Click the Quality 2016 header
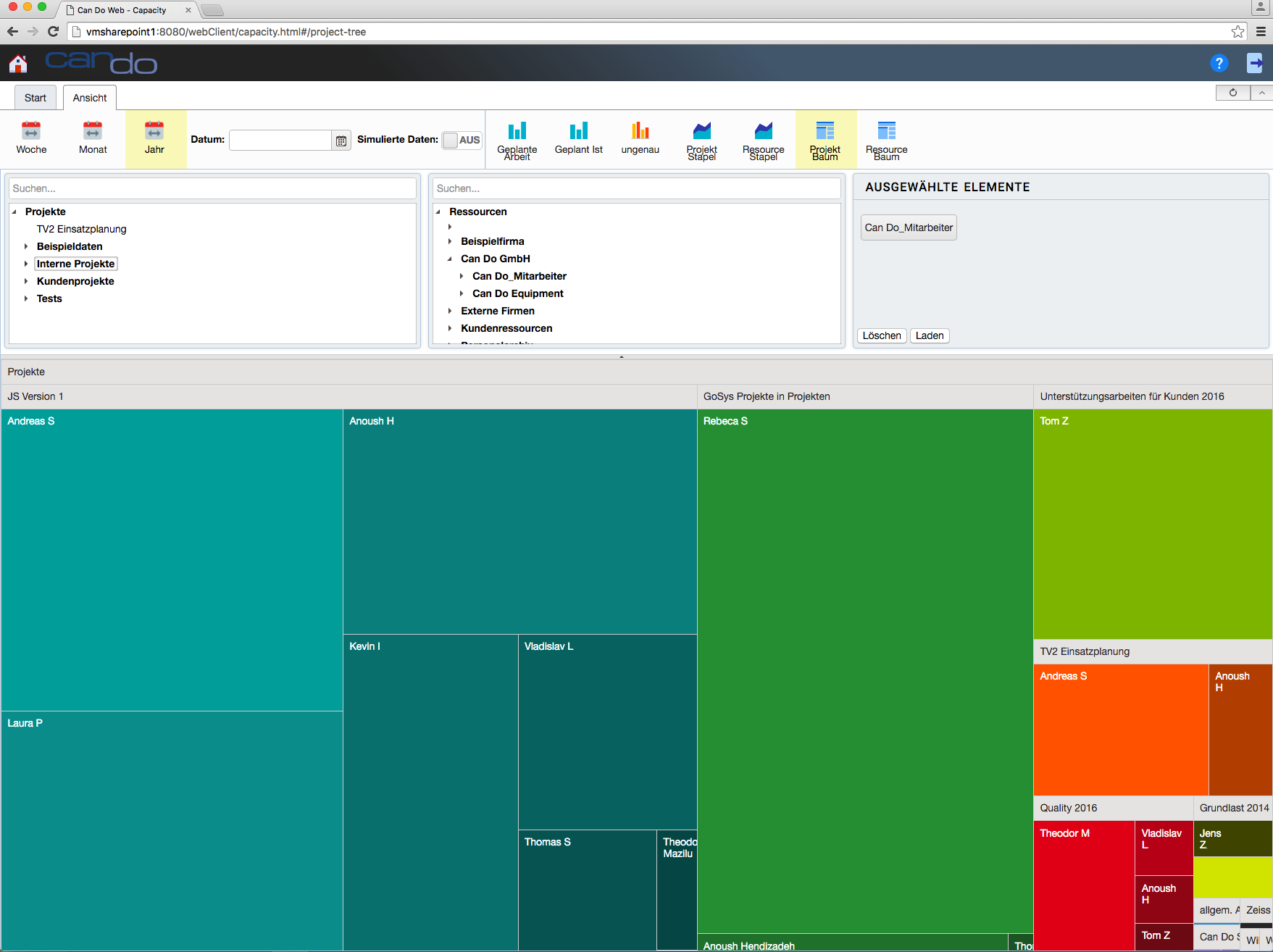 1113,808
